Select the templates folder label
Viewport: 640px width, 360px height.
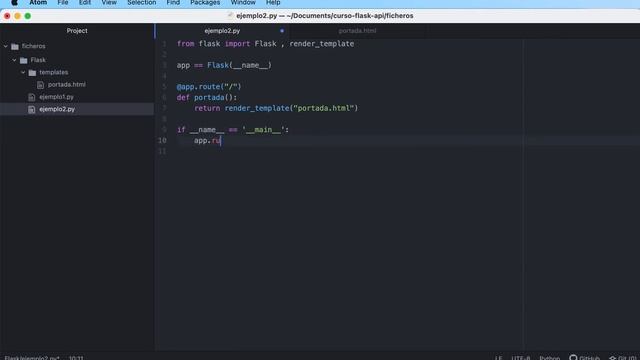coord(54,72)
